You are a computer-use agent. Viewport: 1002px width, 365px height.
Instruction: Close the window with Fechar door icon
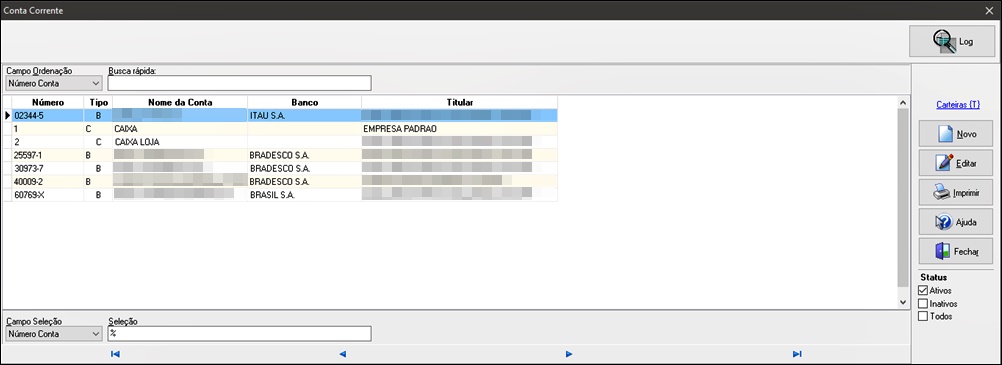[956, 251]
